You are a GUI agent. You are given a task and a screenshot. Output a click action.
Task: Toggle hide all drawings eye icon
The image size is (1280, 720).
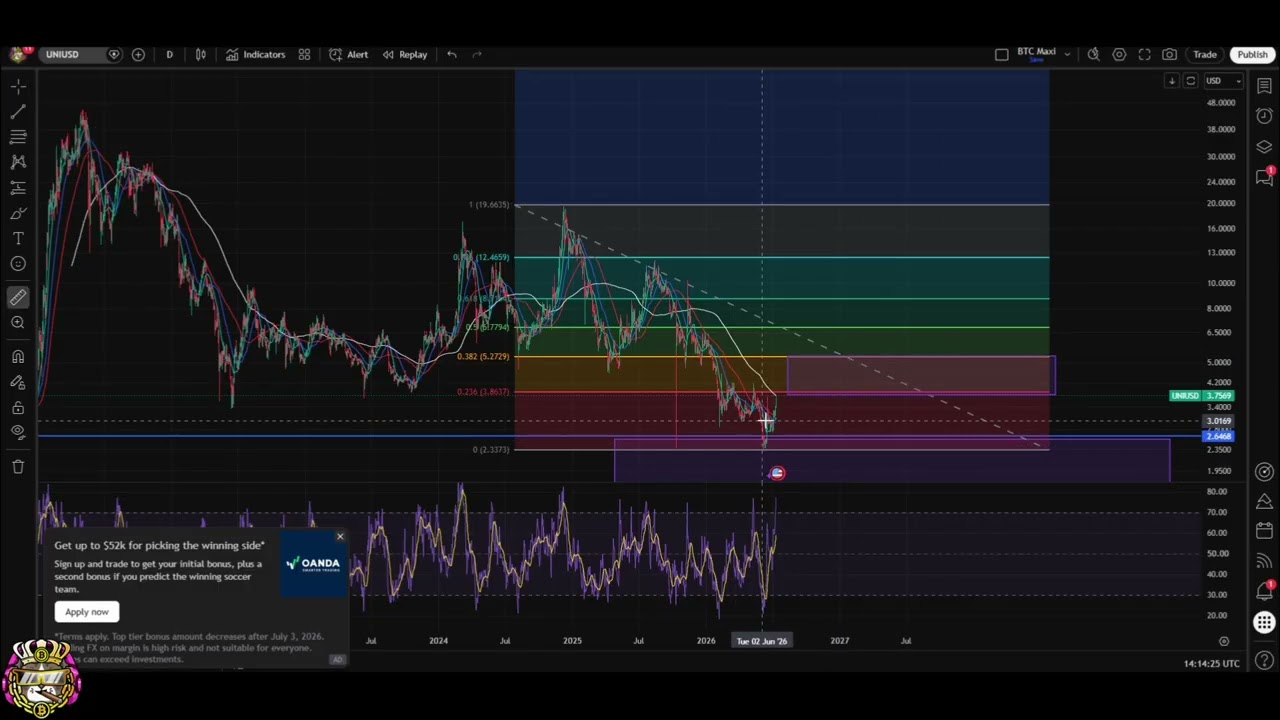point(18,432)
